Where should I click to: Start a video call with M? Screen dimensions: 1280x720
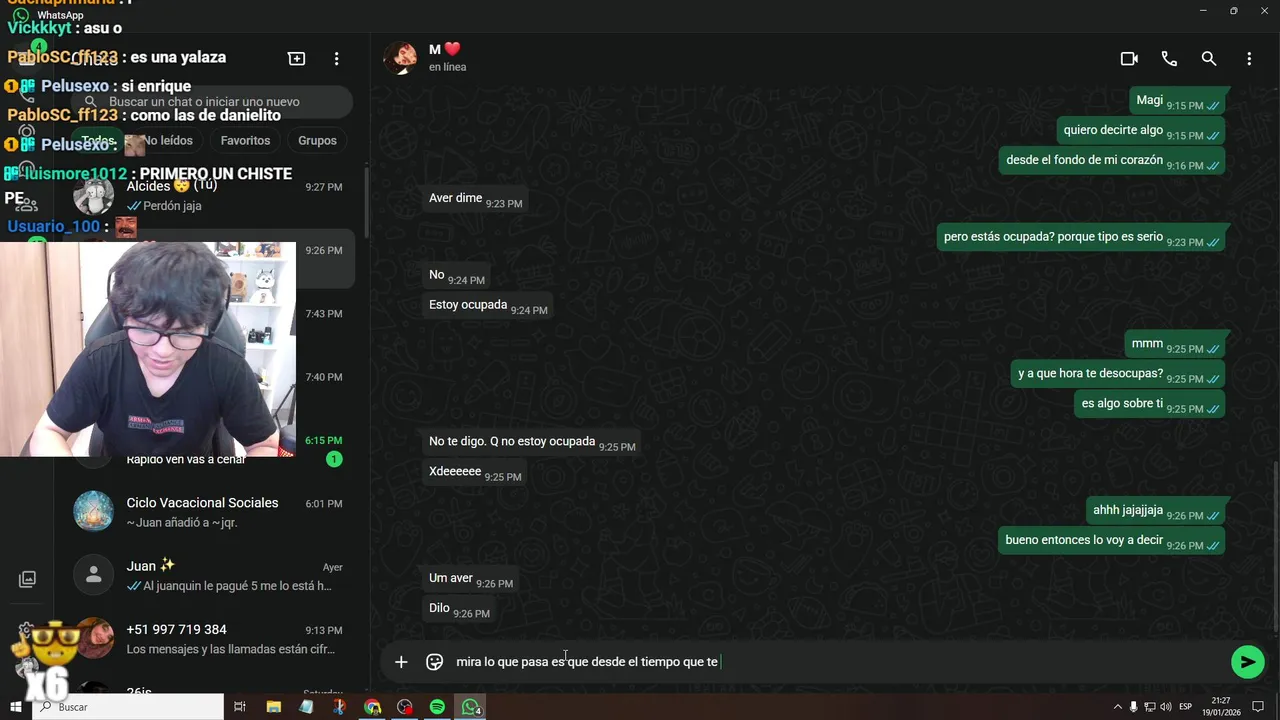coord(1129,59)
